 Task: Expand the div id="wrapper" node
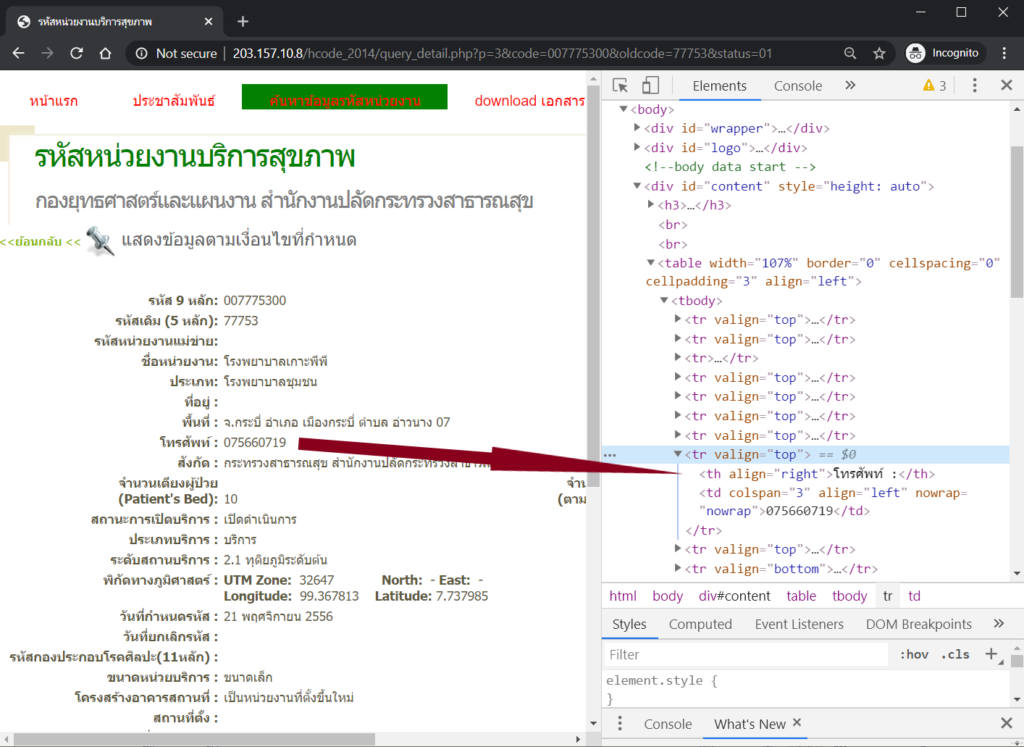point(639,128)
